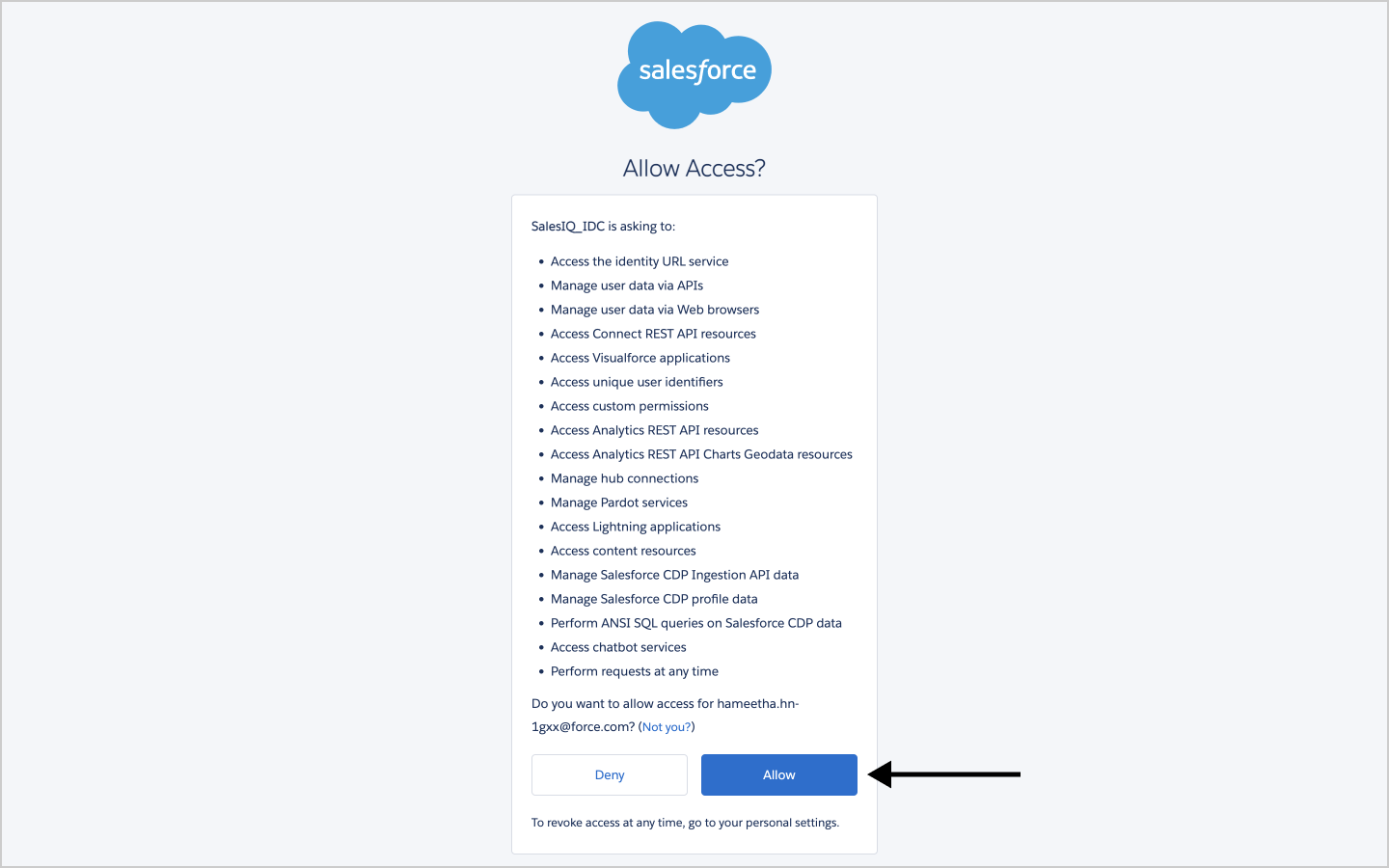The height and width of the screenshot is (868, 1389).
Task: Click 'Manage user data via APIs' item
Action: (x=627, y=285)
